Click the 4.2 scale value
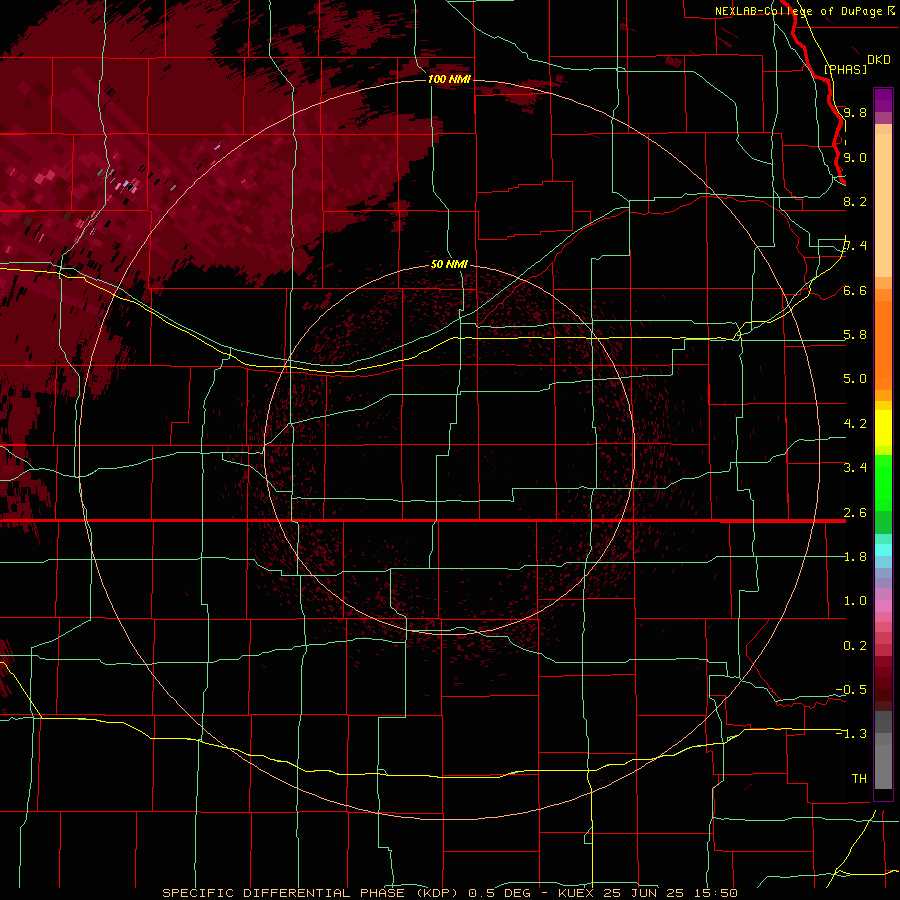The image size is (900, 900). (x=855, y=424)
